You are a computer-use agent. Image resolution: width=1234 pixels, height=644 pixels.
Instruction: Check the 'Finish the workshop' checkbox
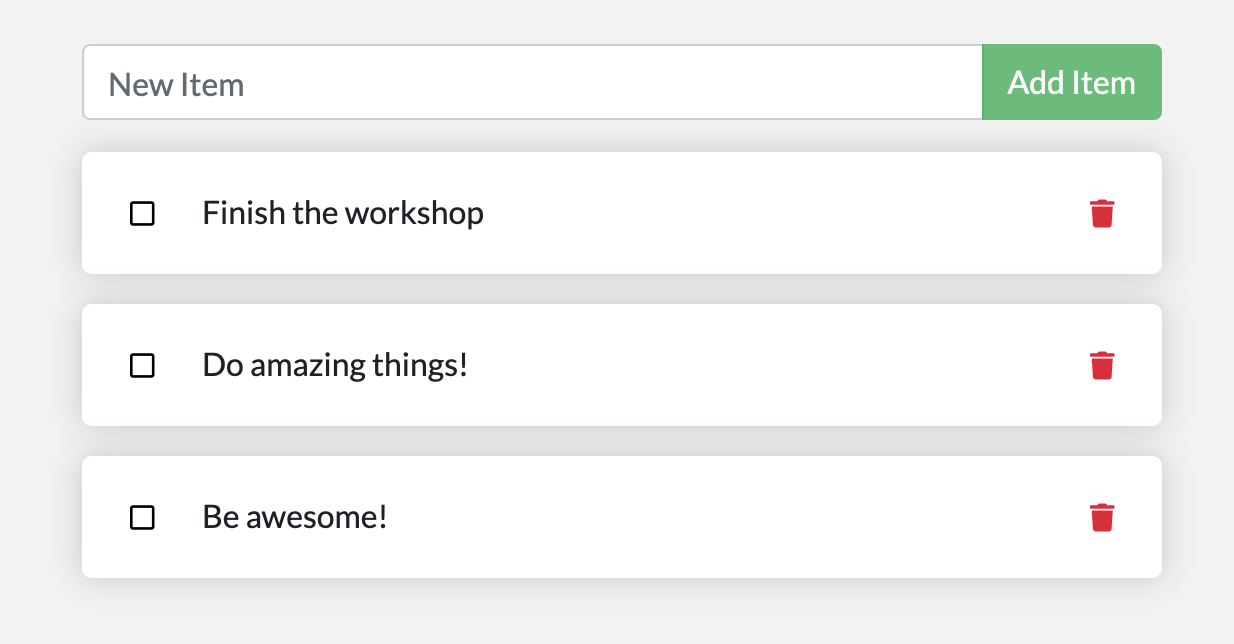pyautogui.click(x=143, y=213)
